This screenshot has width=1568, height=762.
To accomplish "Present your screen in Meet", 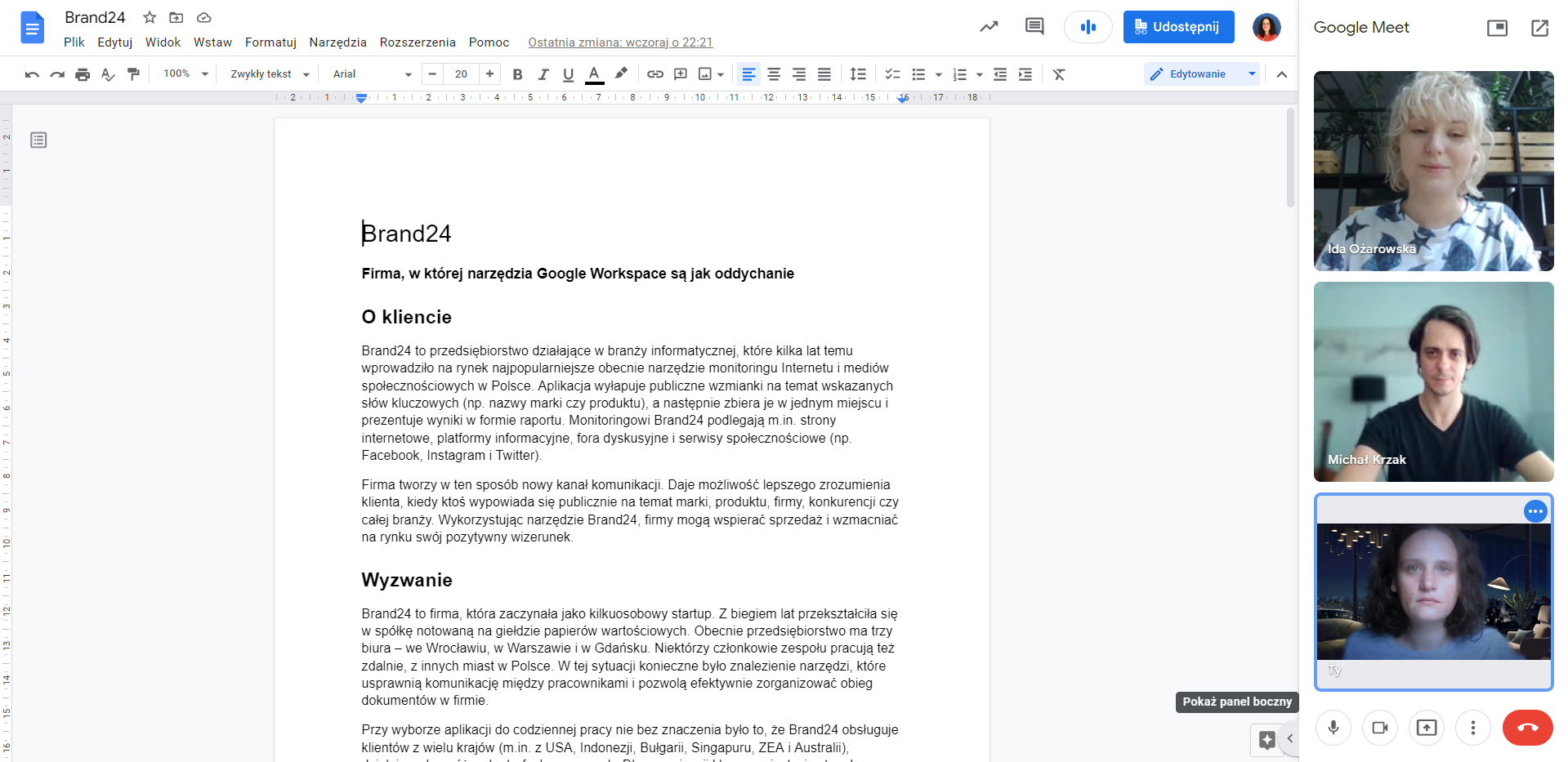I will click(x=1427, y=727).
